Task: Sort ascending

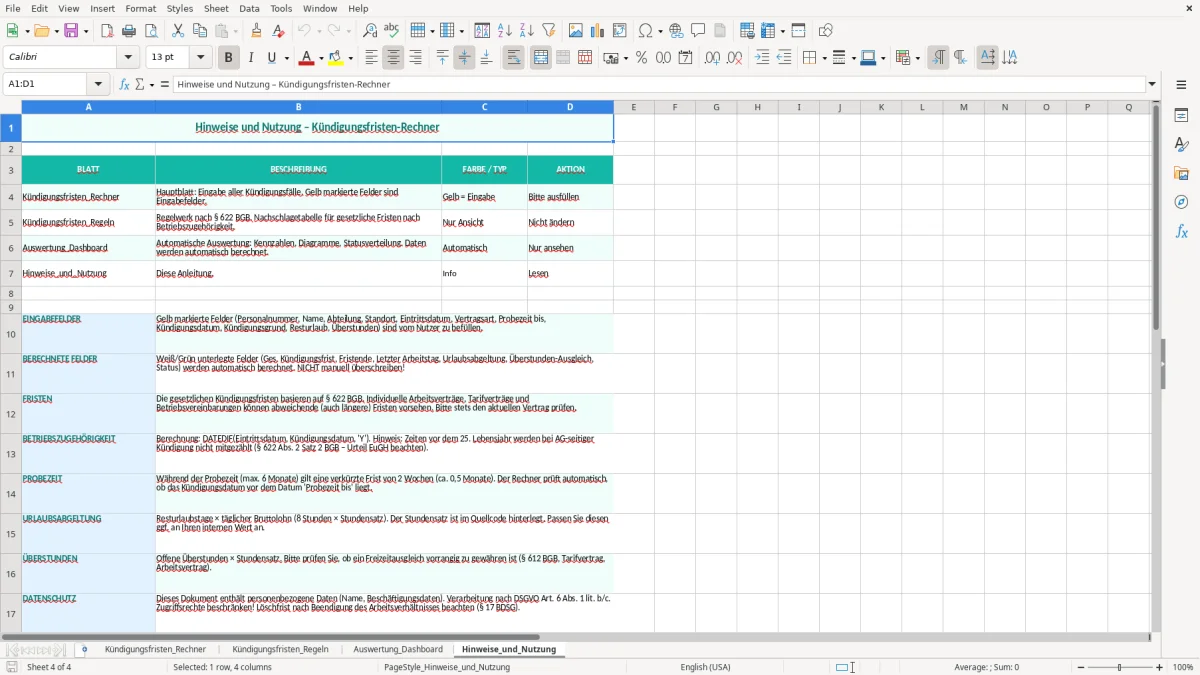Action: click(x=505, y=31)
